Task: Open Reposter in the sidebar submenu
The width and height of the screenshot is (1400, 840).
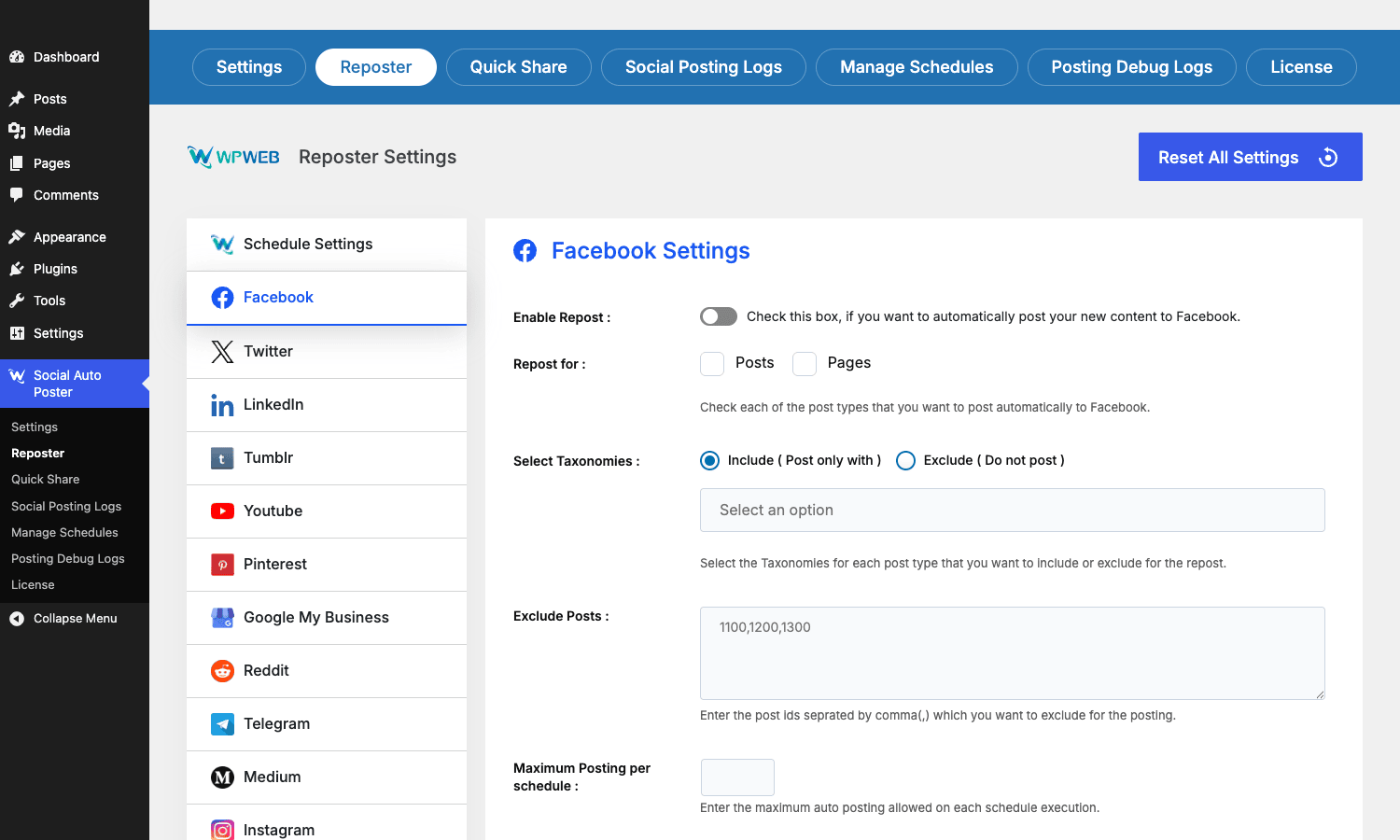Action: pyautogui.click(x=37, y=454)
